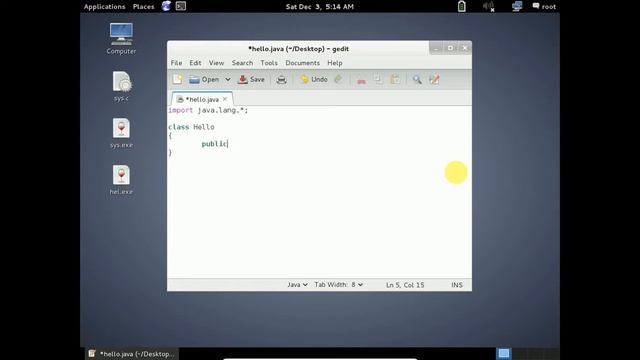This screenshot has height=360, width=640.
Task: Click hello.java taskbar window button
Action: coord(132,354)
